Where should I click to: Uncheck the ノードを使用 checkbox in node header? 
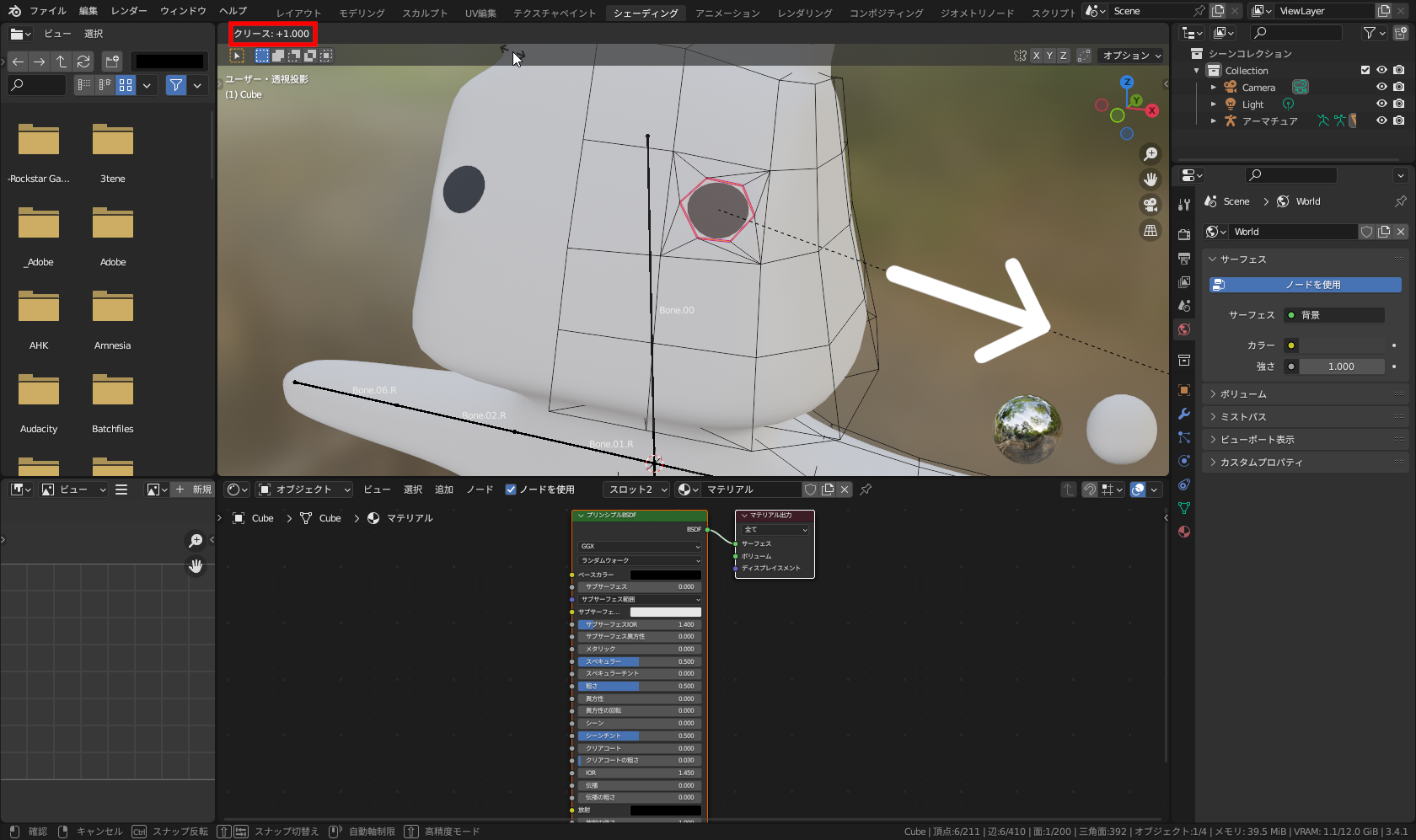(511, 489)
